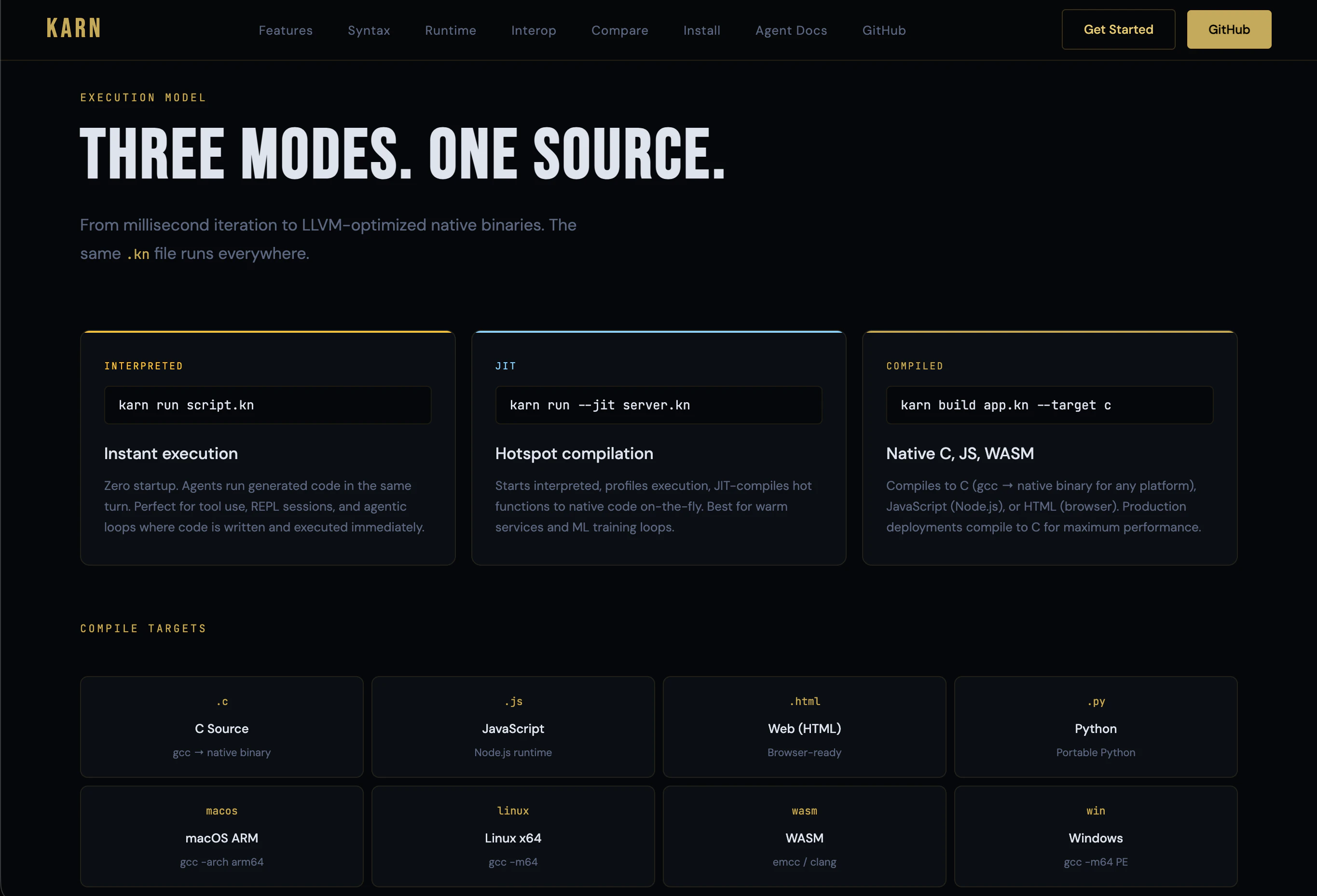This screenshot has width=1317, height=896.
Task: Click the KARN logo
Action: 74,28
